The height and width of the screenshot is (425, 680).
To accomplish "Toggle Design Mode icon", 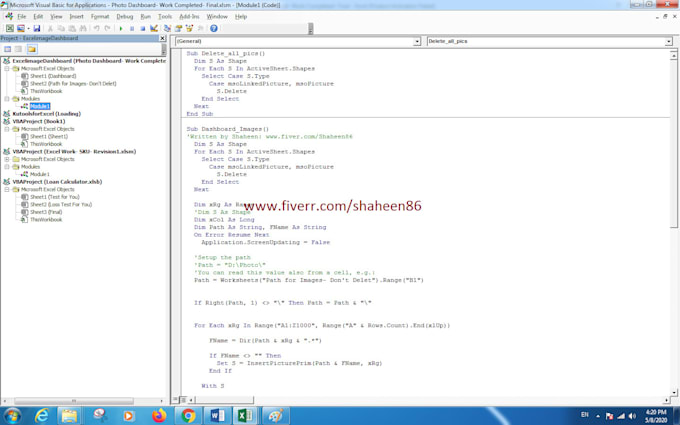I will tap(154, 28).
